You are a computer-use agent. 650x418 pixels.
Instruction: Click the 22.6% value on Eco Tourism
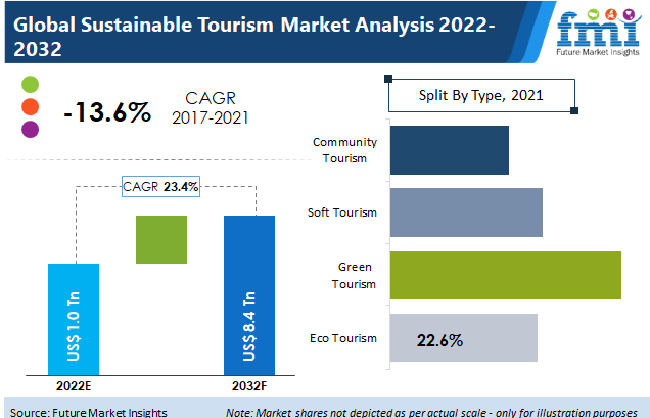click(x=439, y=340)
